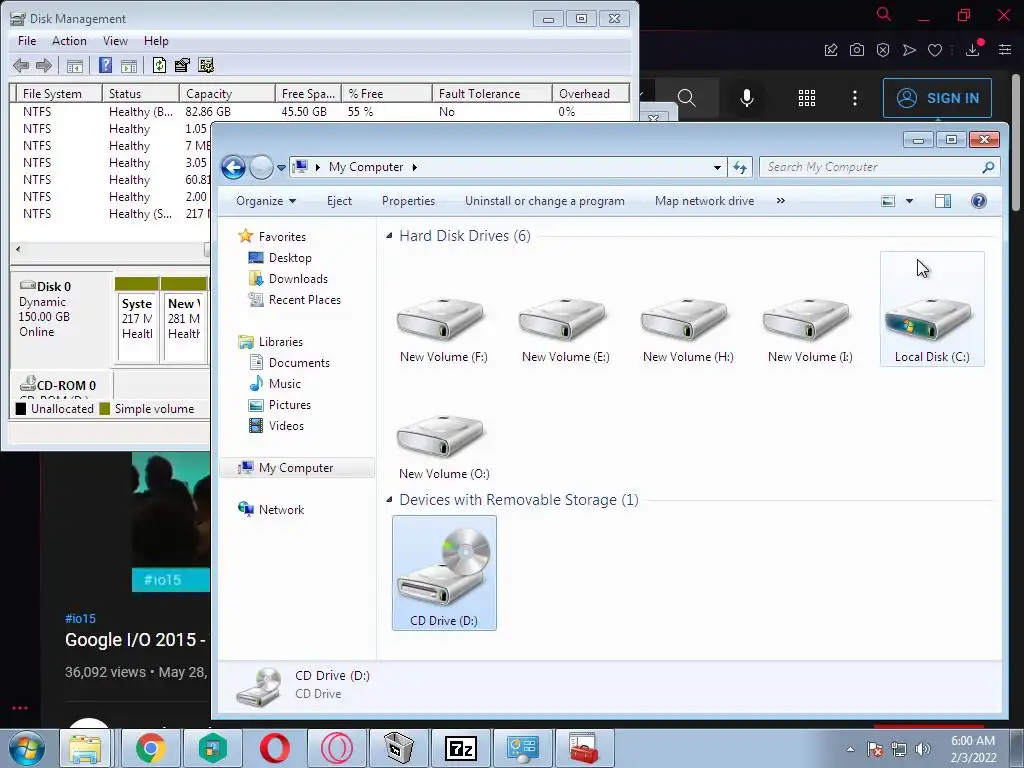
Task: Click Eject in Explorer toolbar
Action: coord(339,201)
